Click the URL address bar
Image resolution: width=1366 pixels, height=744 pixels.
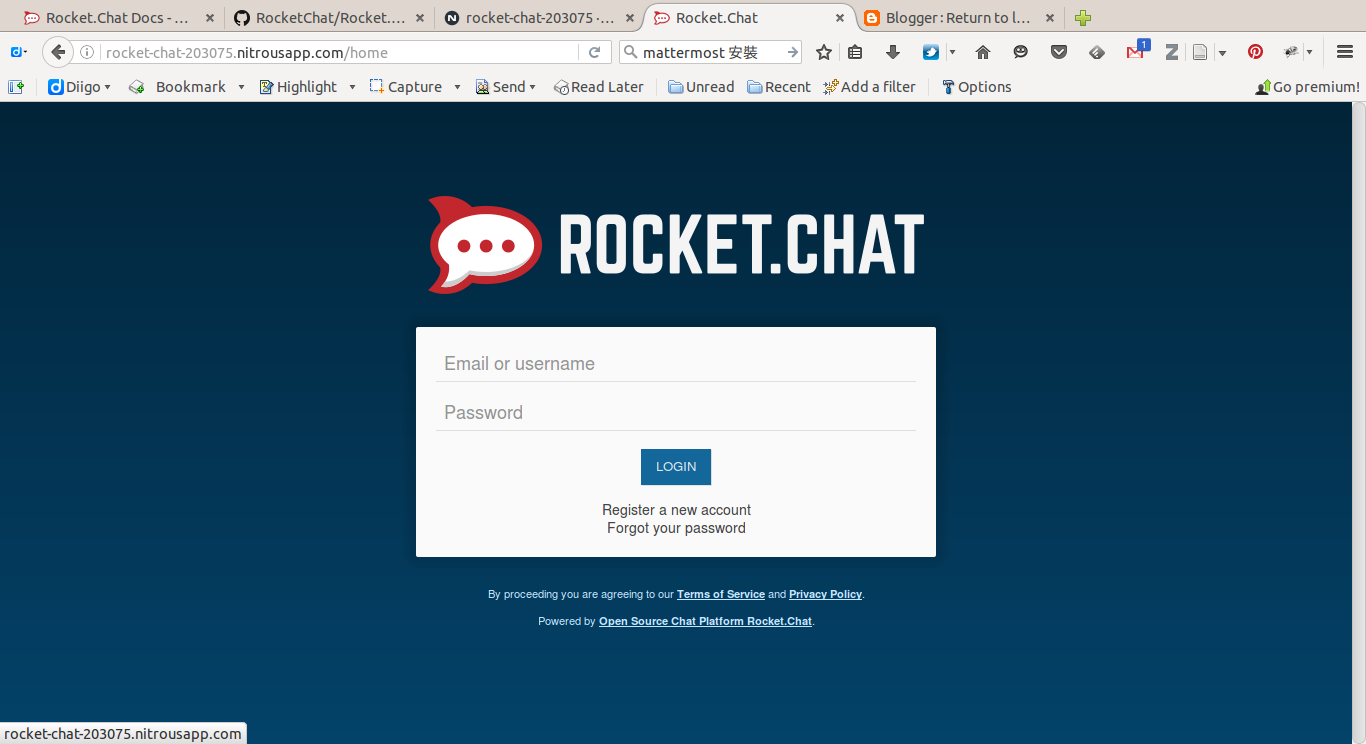click(x=340, y=53)
